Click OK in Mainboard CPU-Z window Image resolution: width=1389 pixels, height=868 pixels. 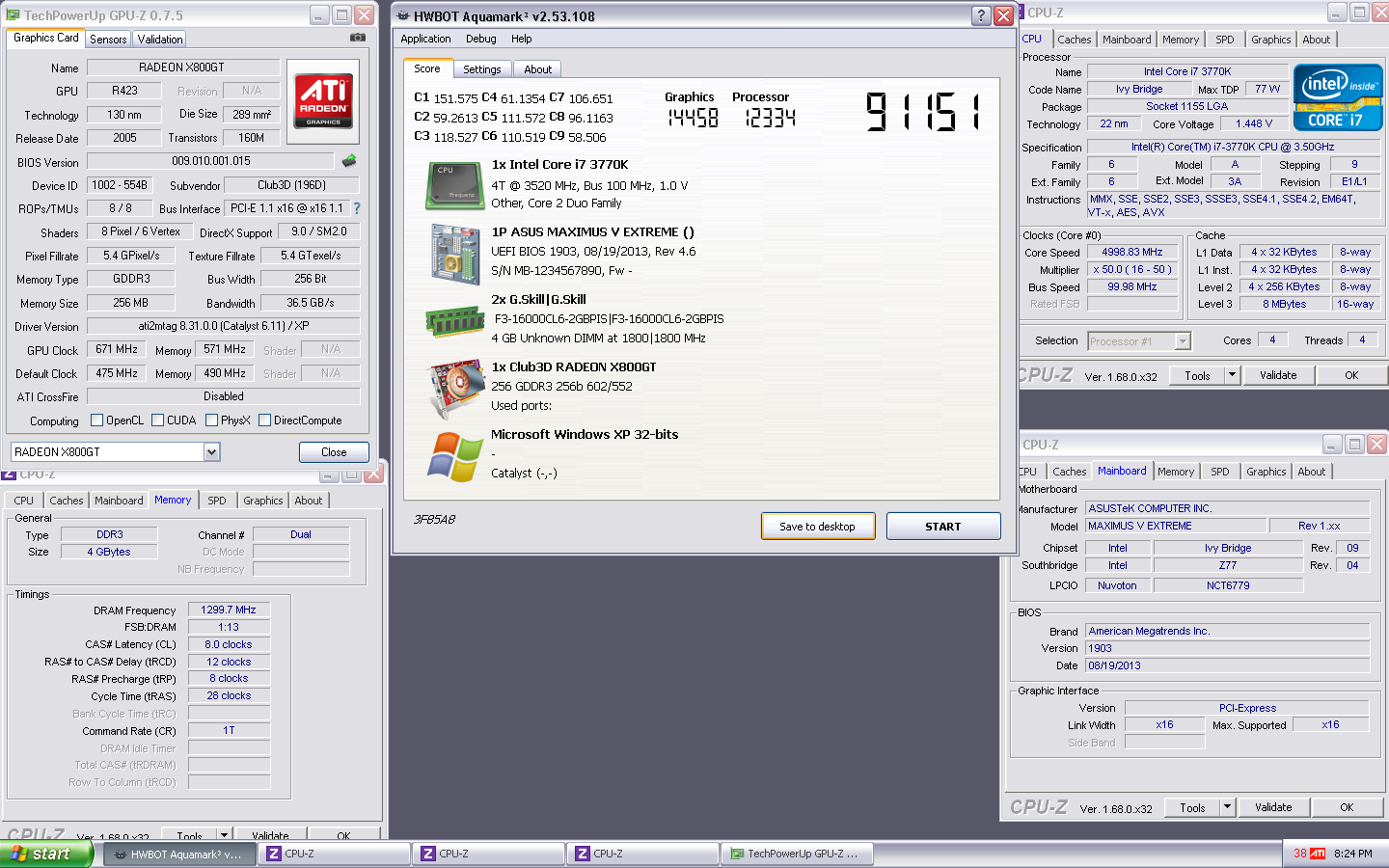tap(1347, 807)
